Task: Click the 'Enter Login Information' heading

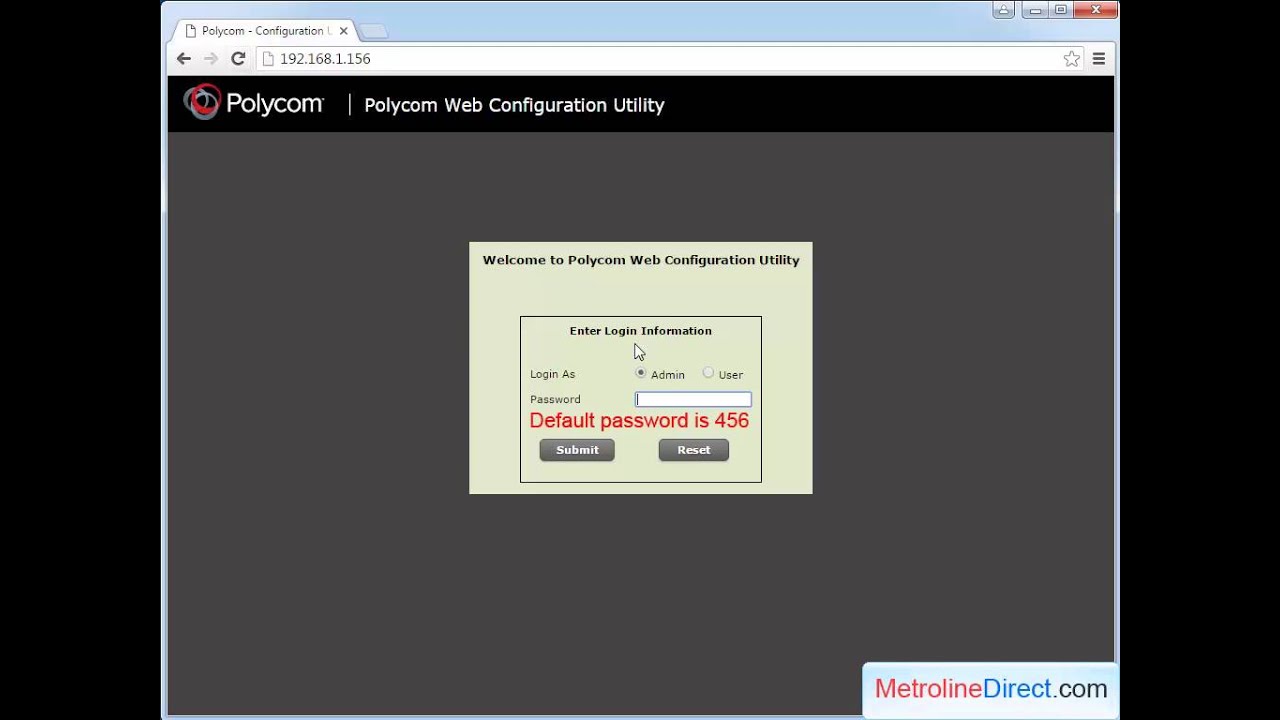Action: tap(641, 331)
